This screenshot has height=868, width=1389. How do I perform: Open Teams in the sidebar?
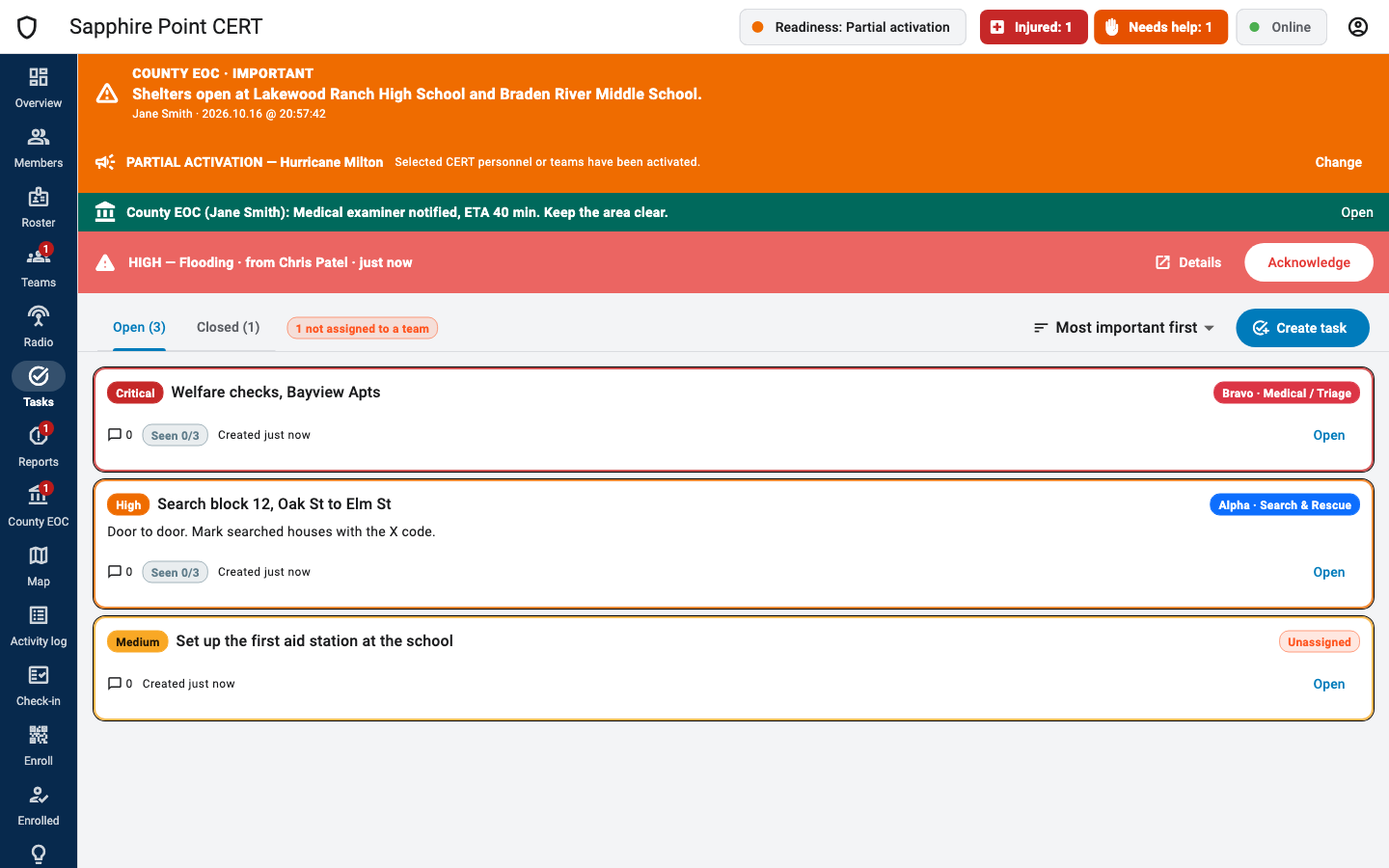click(x=39, y=267)
